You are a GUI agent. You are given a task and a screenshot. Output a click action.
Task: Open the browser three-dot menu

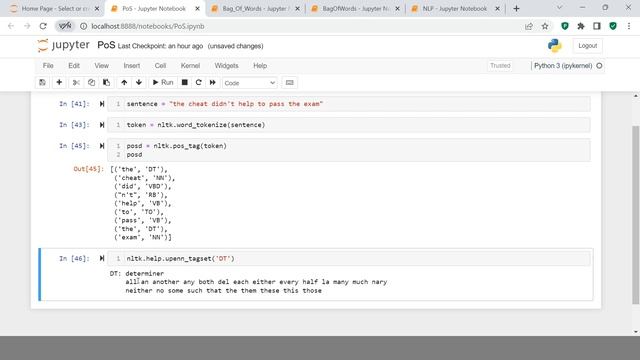point(629,26)
